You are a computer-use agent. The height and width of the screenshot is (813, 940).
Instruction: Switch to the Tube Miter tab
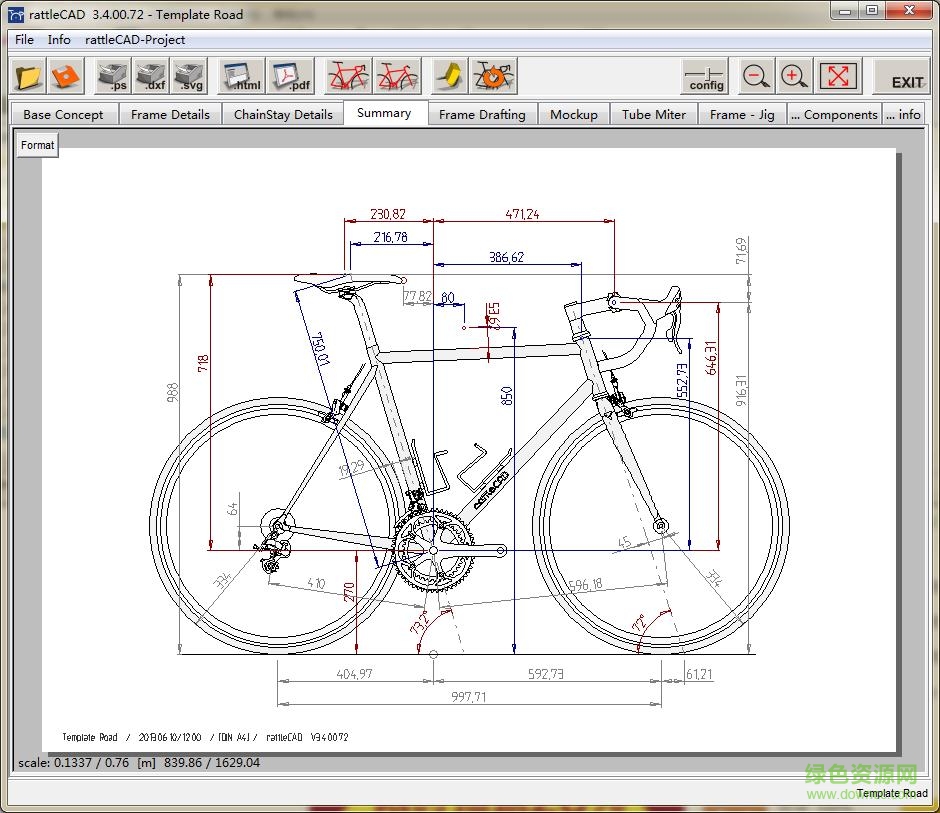[x=654, y=114]
